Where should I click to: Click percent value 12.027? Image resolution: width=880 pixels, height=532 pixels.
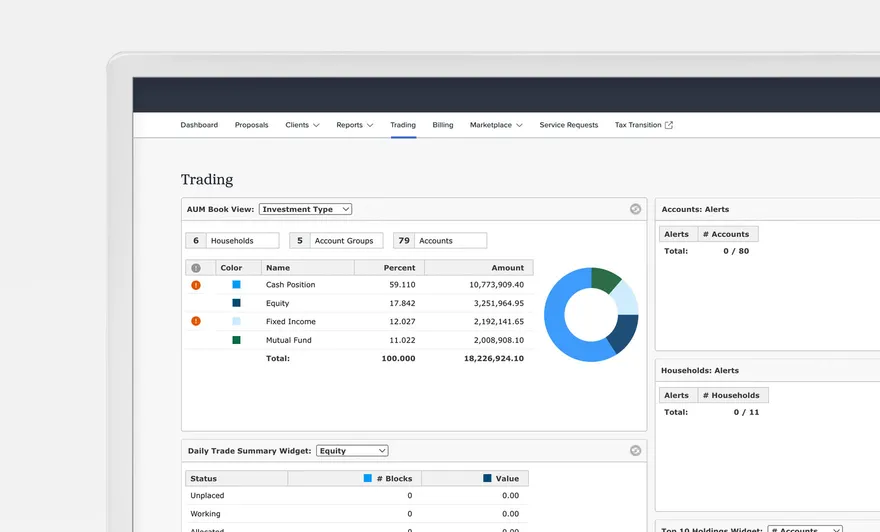click(x=402, y=322)
